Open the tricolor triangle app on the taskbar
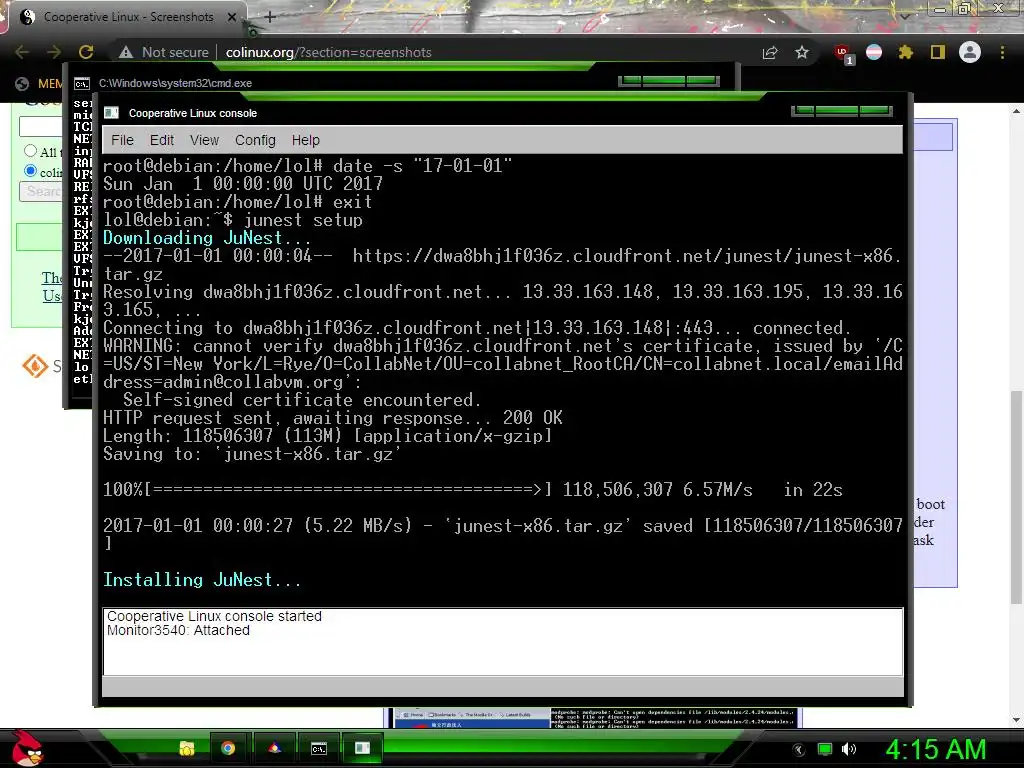Viewport: 1024px width, 768px height. tap(274, 748)
